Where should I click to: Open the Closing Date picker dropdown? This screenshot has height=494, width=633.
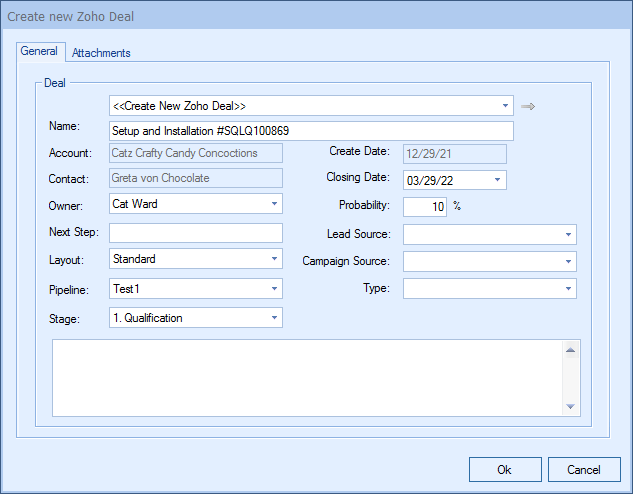point(497,181)
